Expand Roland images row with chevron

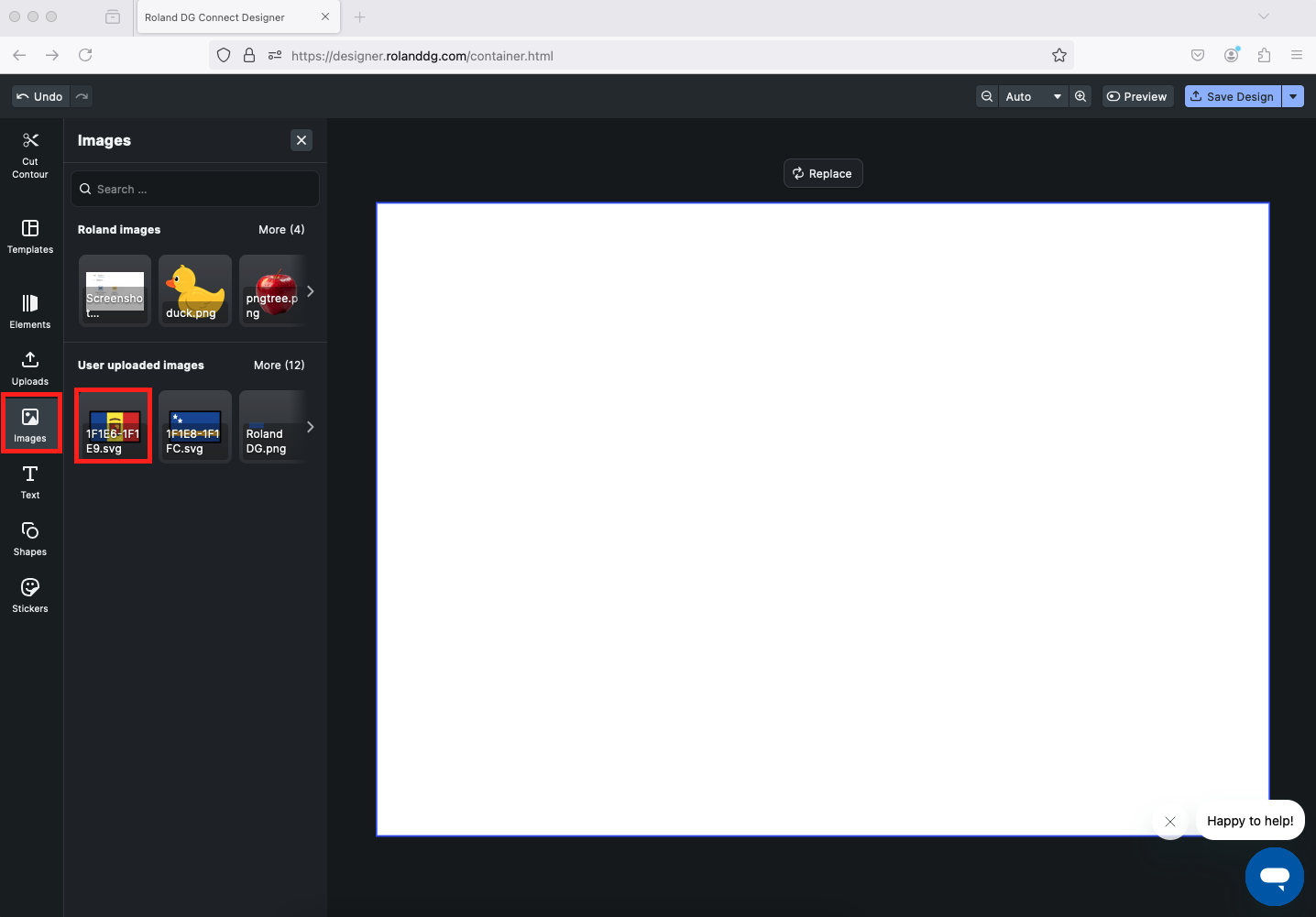(311, 291)
